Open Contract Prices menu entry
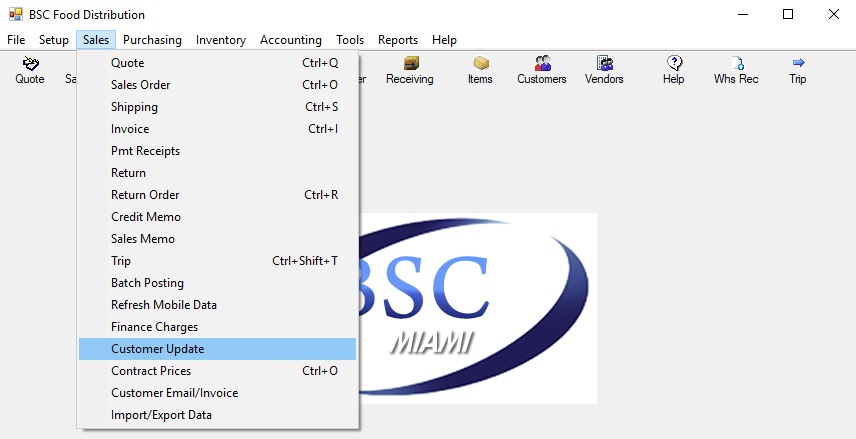 click(217, 371)
